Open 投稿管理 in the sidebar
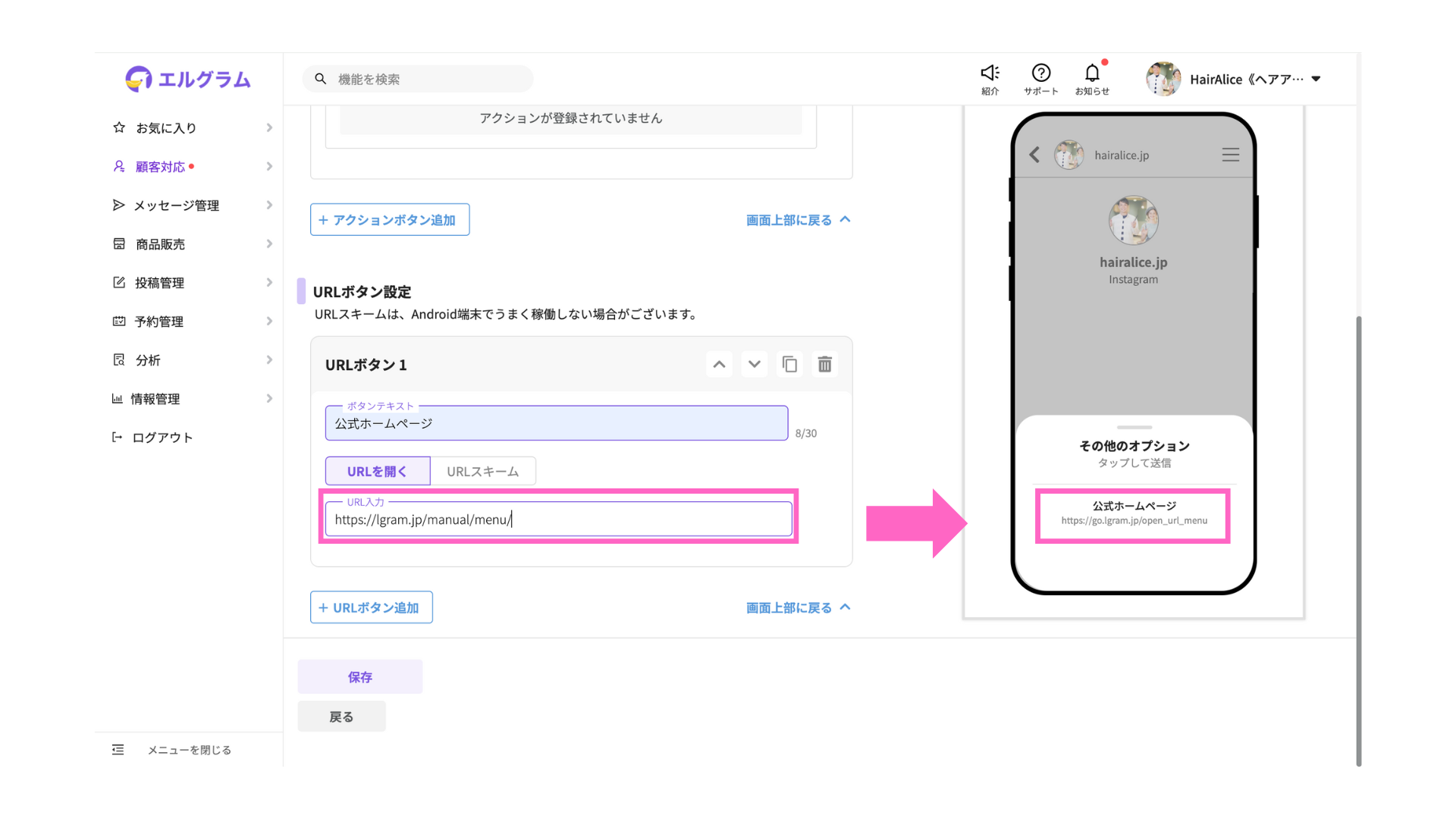Image resolution: width=1456 pixels, height=819 pixels. coord(159,283)
